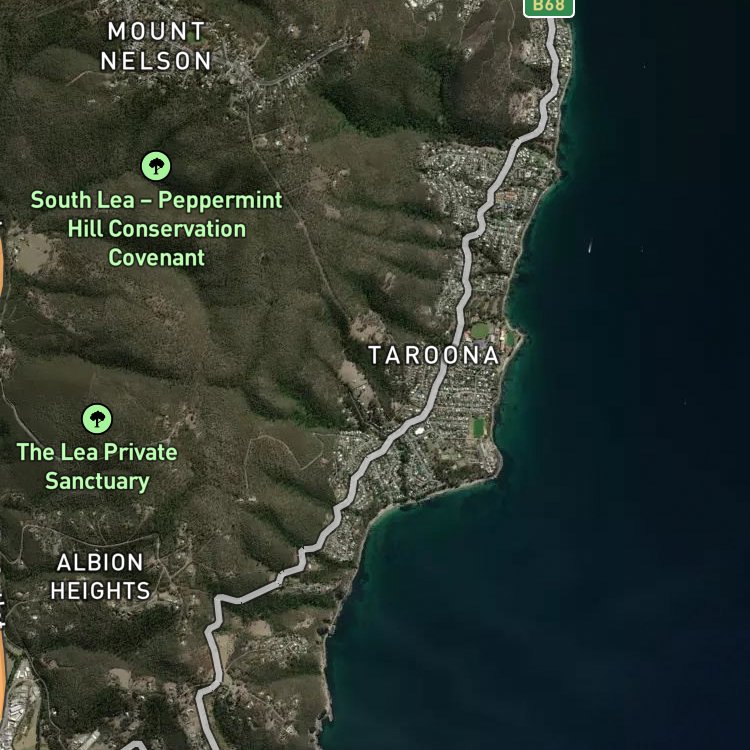Click the round green oval above Taroona label
Viewport: 750px width, 750px height.
(481, 331)
